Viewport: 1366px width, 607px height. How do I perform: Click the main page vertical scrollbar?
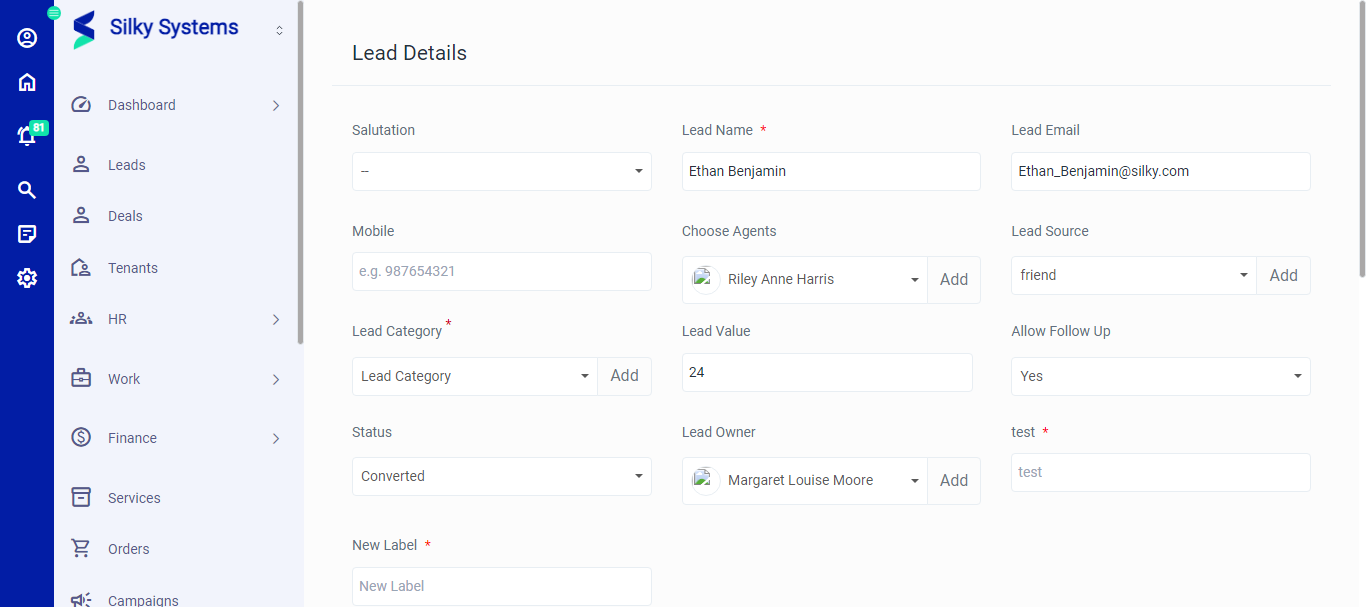tap(1360, 140)
